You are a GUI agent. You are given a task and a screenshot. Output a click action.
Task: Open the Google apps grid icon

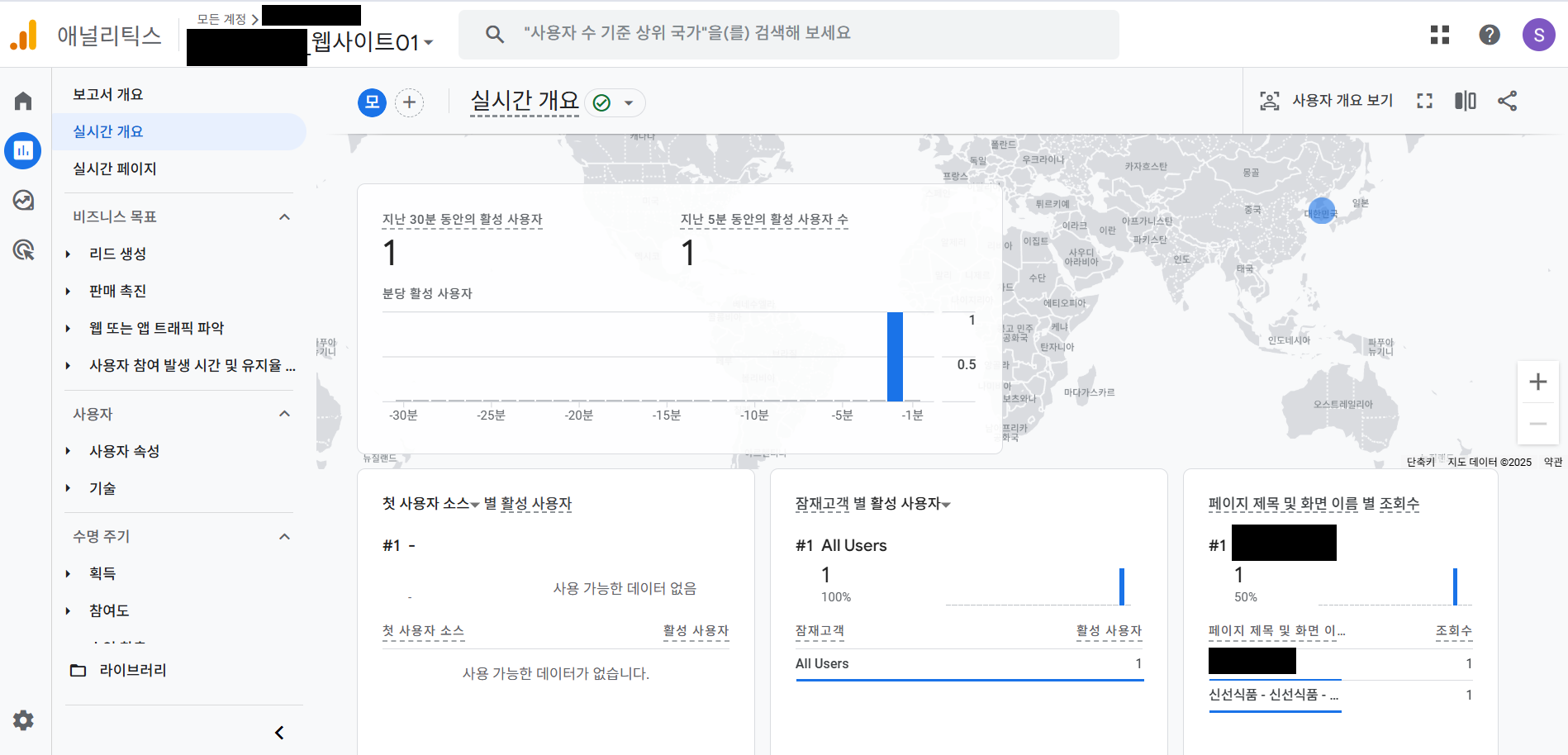1440,35
